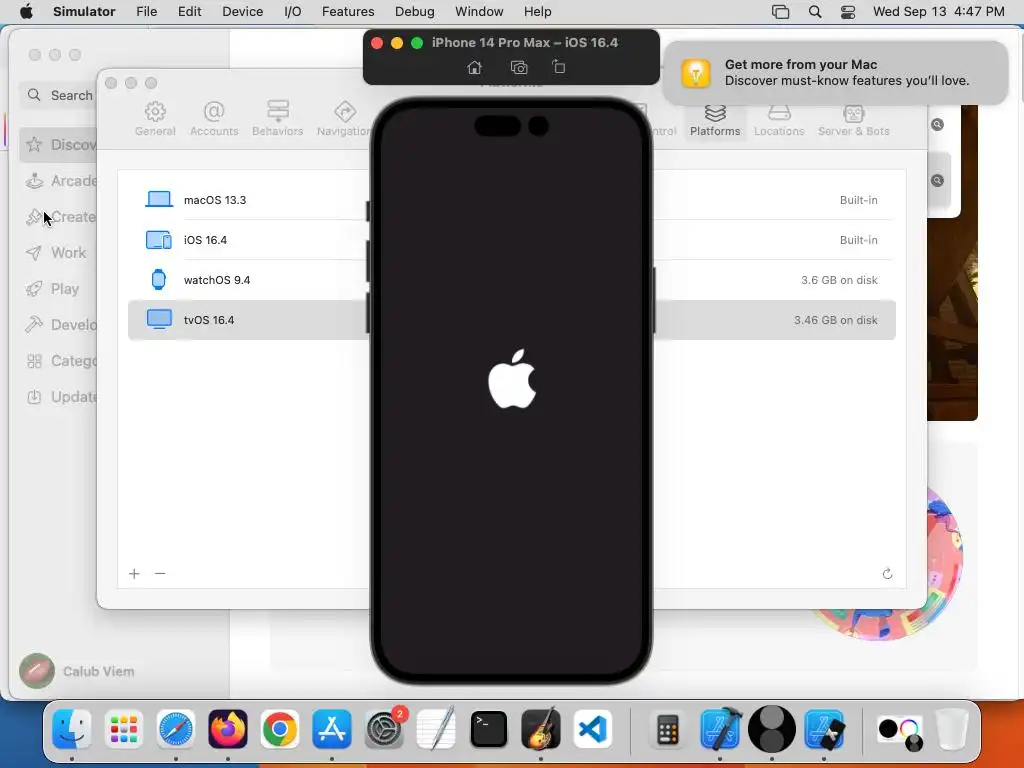Viewport: 1024px width, 768px height.
Task: Open the Locations preferences tab
Action: [779, 119]
